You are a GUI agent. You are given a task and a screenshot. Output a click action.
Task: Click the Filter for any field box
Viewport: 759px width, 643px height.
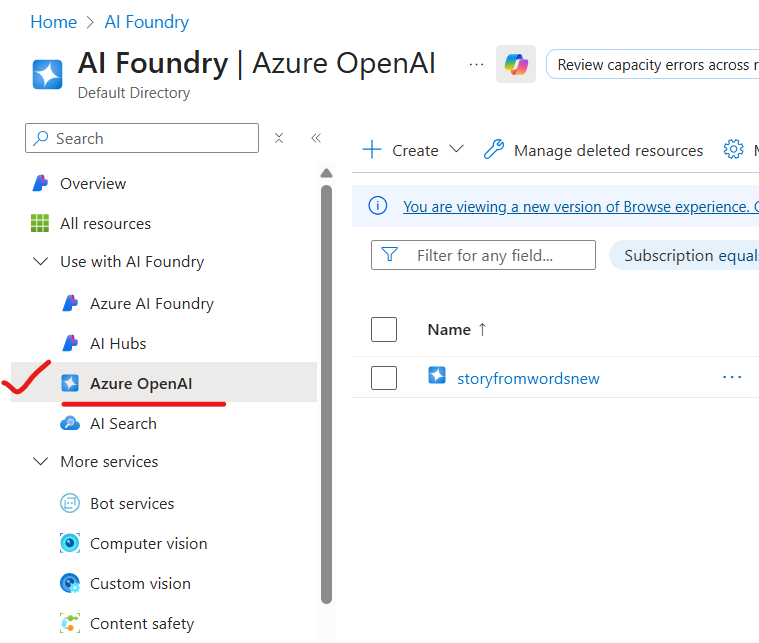pos(483,255)
